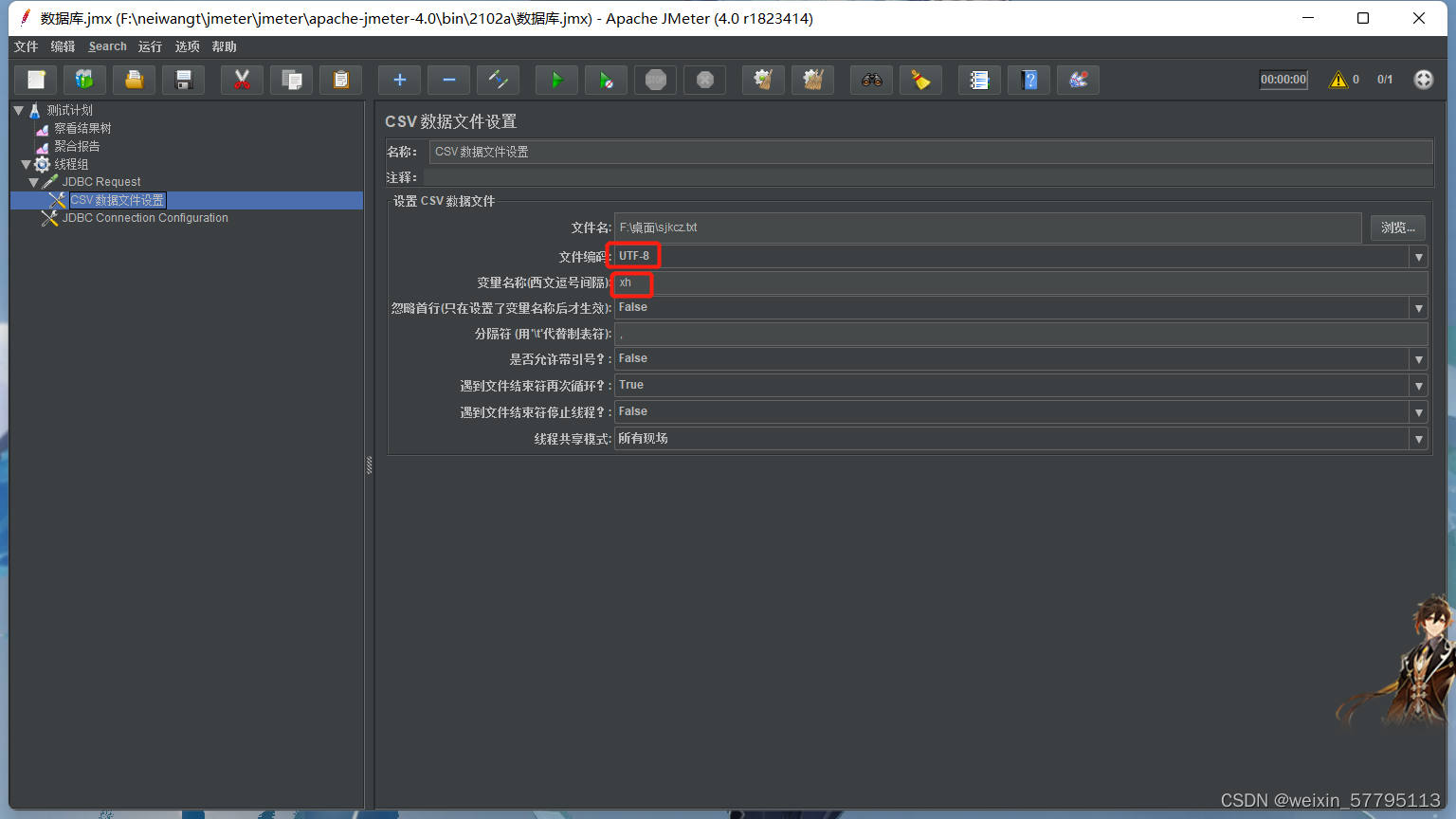Reset search with the brush icon
Viewport: 1456px width, 819px height.
[920, 80]
